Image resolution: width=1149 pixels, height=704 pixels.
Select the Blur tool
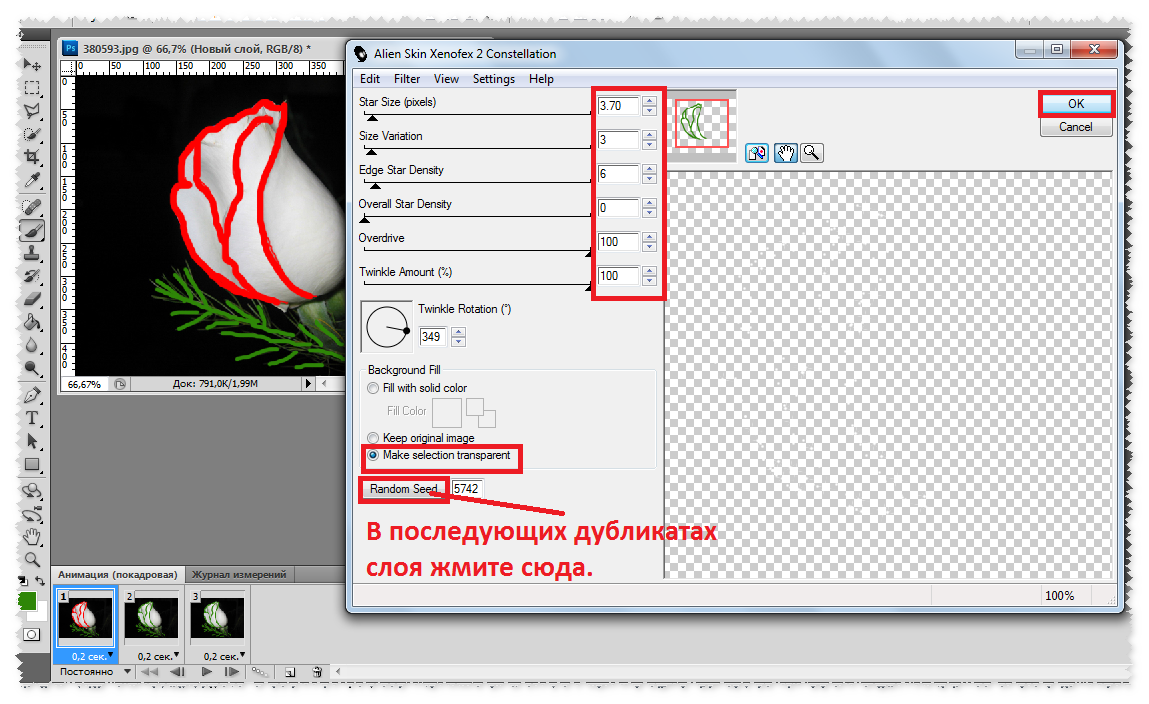[x=32, y=345]
